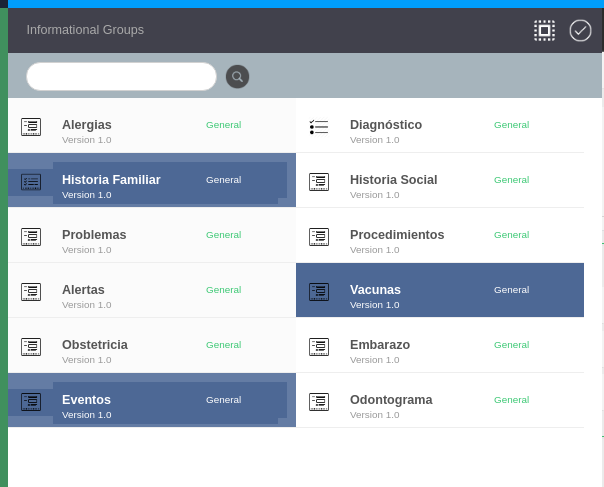Click the Historia Social form icon
The height and width of the screenshot is (487, 604).
(319, 182)
